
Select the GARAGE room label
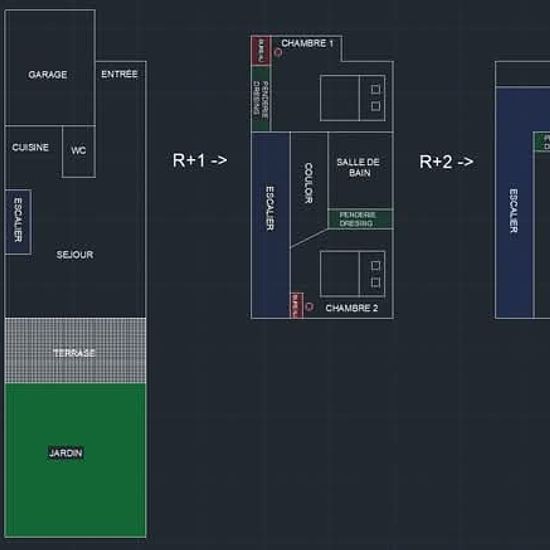pos(48,74)
